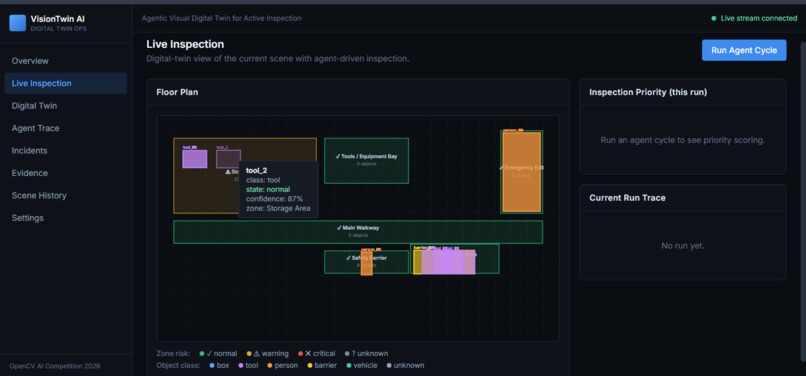Click the yellow barrier class legend dot

[310, 366]
